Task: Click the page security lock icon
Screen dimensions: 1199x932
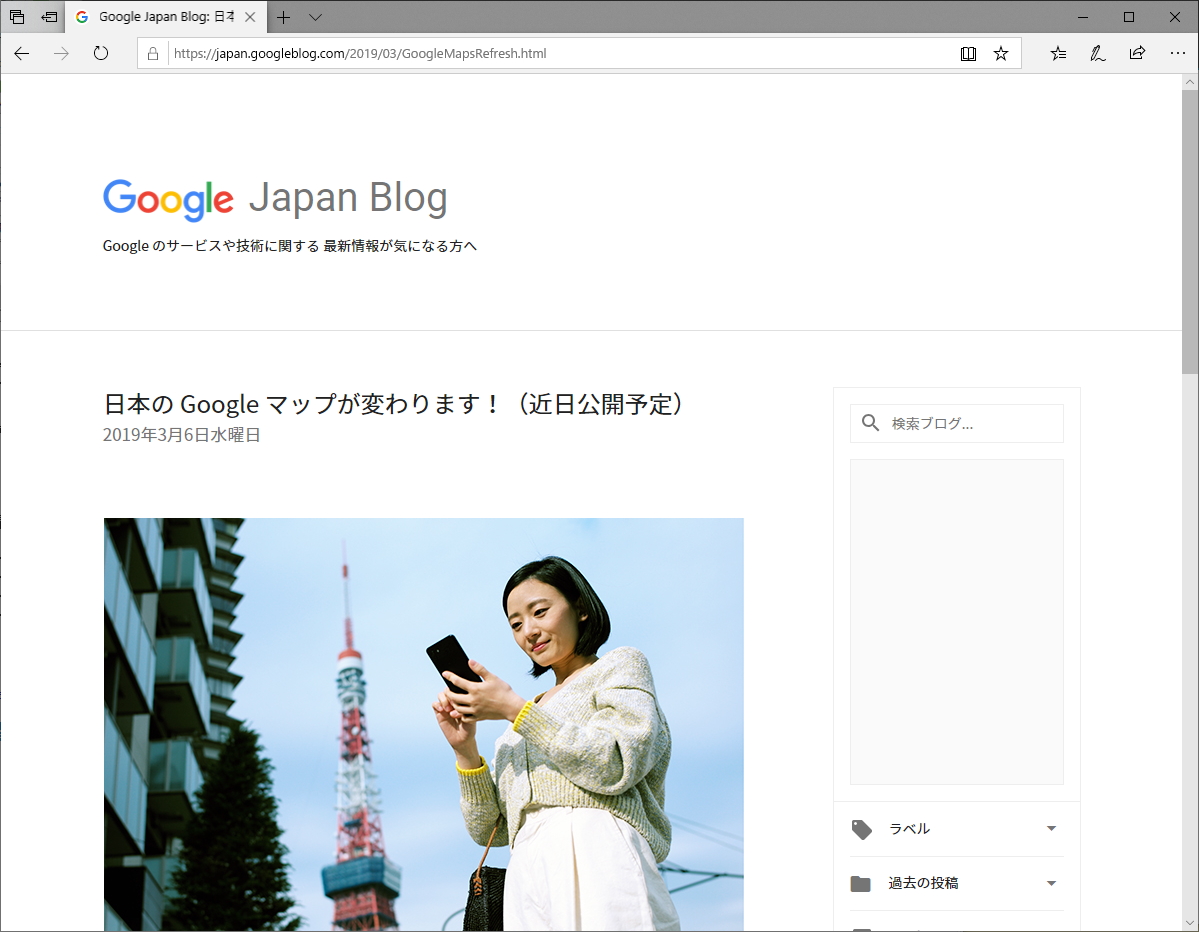Action: (152, 53)
